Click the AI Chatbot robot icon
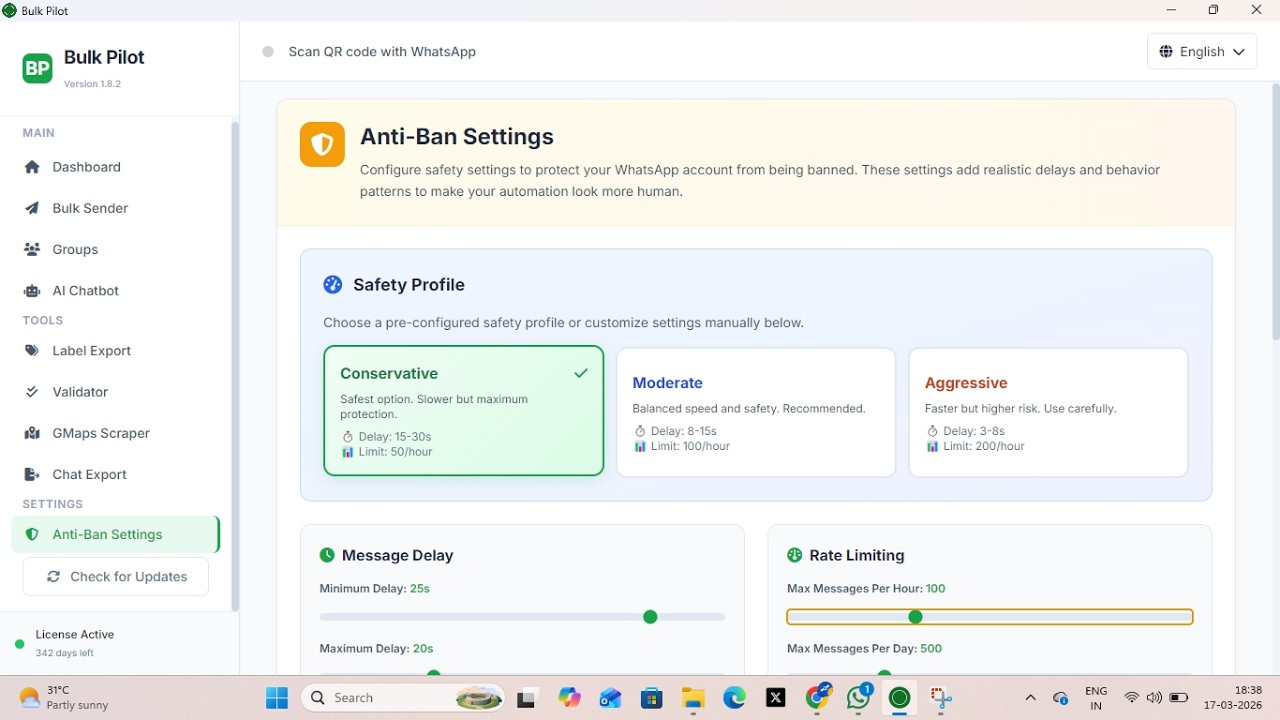The width and height of the screenshot is (1280, 720). pos(32,291)
